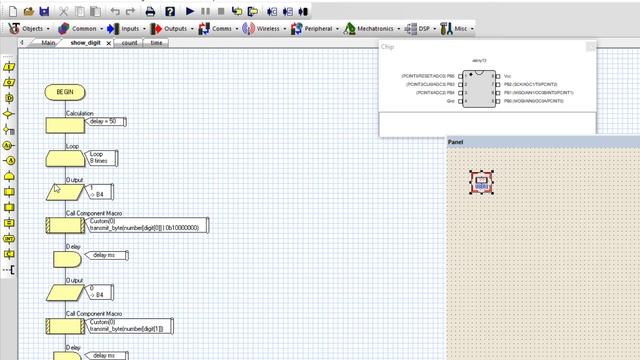Redo the last undone action
This screenshot has height=360, width=640.
coord(130,11)
